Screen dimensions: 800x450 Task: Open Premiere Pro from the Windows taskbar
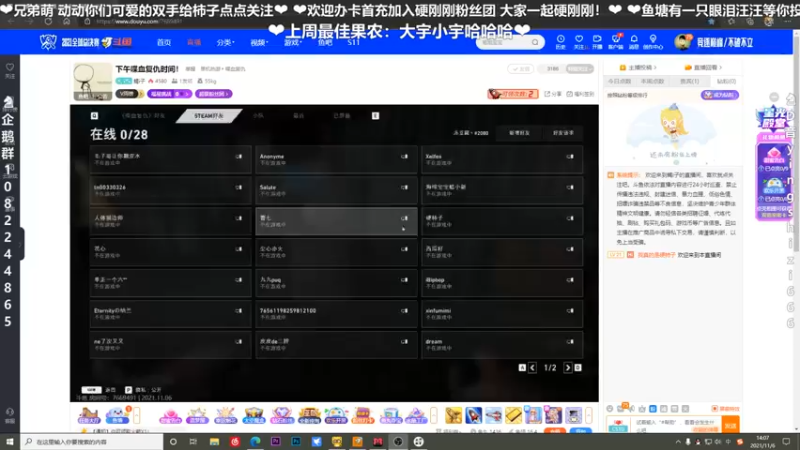(276, 442)
